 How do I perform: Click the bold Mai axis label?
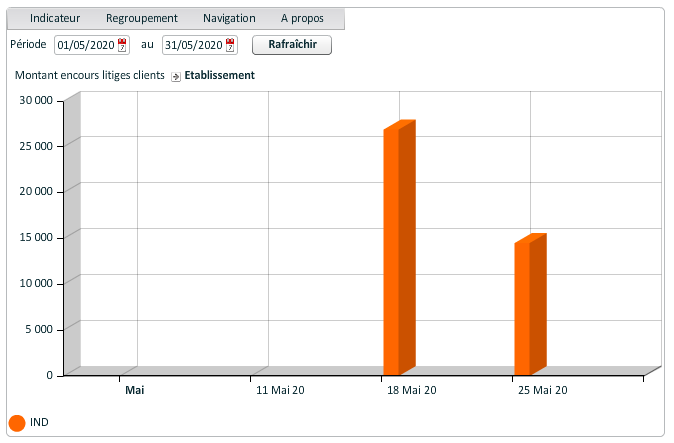[x=135, y=390]
